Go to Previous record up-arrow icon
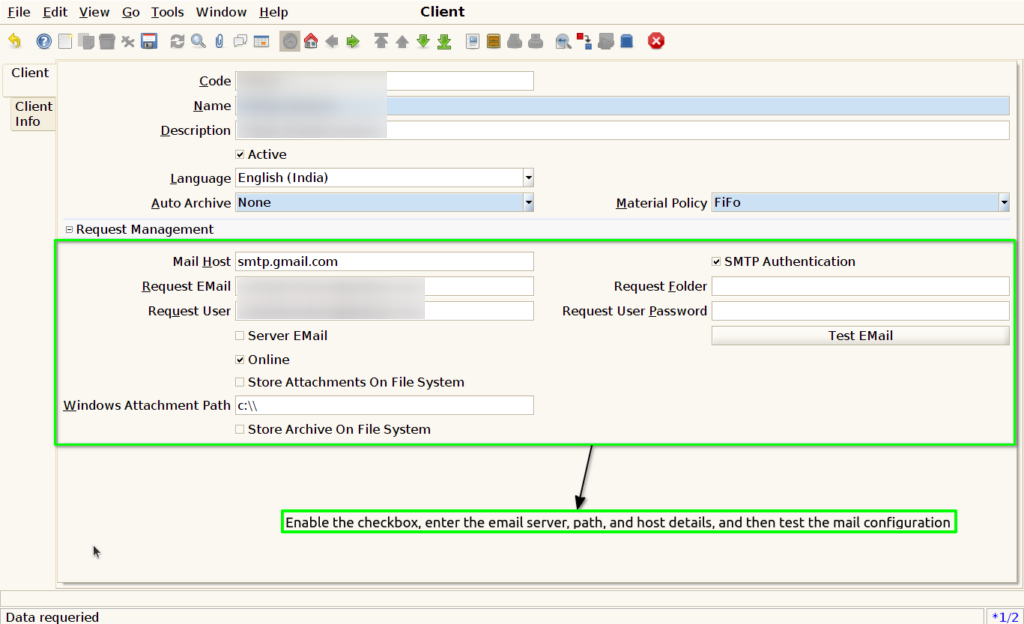Viewport: 1024px width, 624px height. pos(402,41)
